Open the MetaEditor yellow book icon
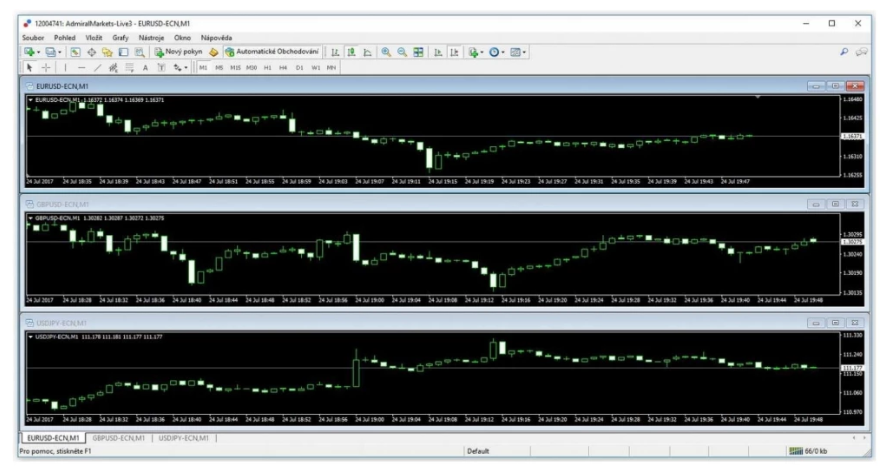888x475 pixels. pyautogui.click(x=214, y=52)
